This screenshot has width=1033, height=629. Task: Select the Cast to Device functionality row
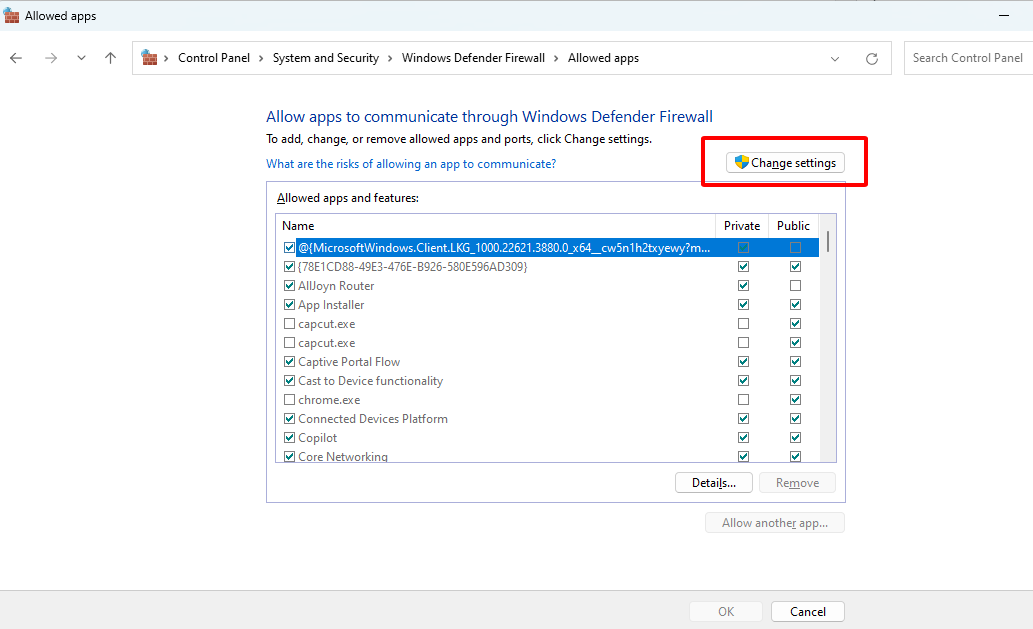click(548, 381)
